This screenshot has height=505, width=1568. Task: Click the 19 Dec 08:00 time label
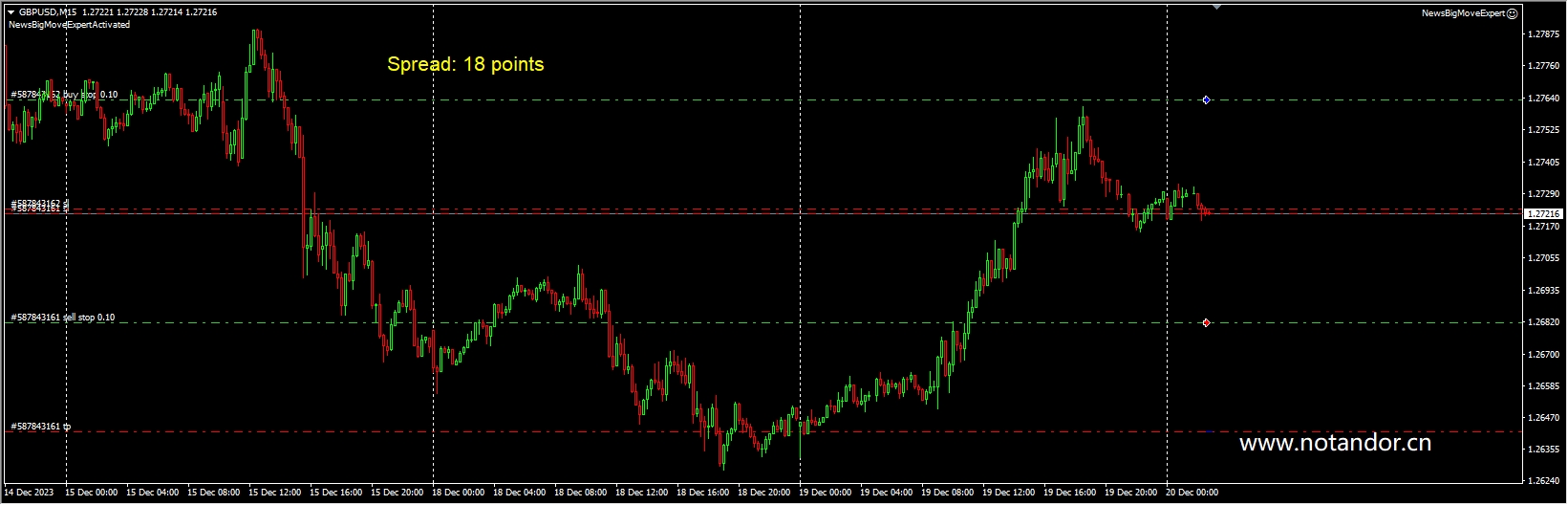point(949,493)
